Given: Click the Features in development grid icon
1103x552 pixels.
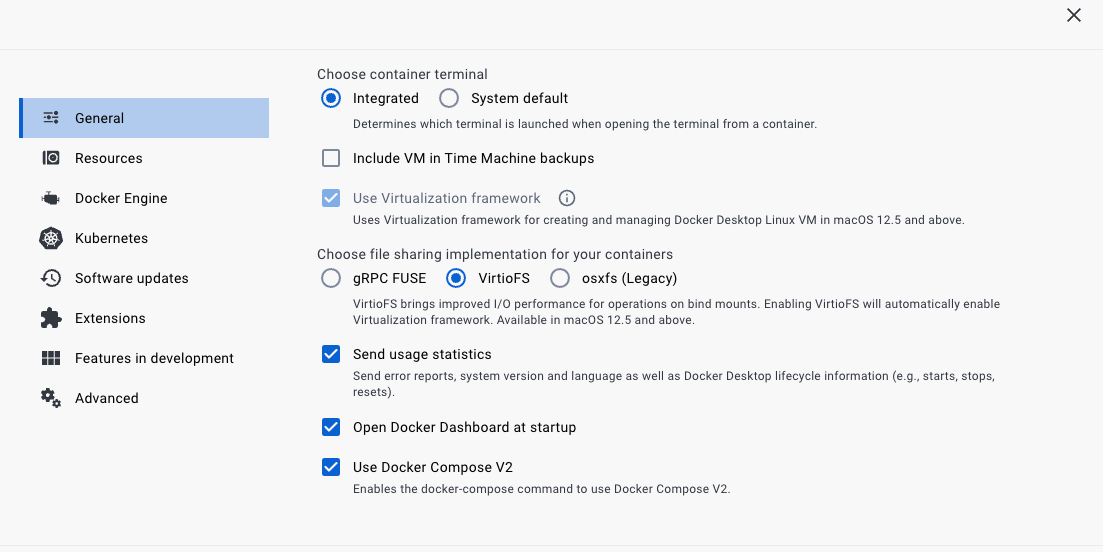Looking at the screenshot, I should click(x=51, y=359).
